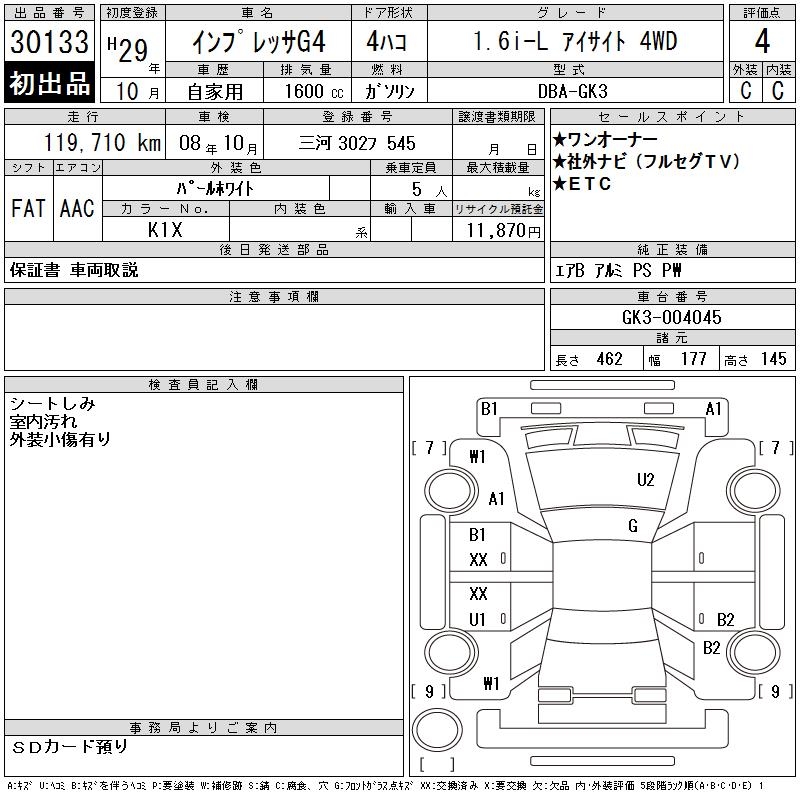Viewport: 800px width, 800px height.
Task: Click the mileage 119,710 km
Action: tap(102, 143)
